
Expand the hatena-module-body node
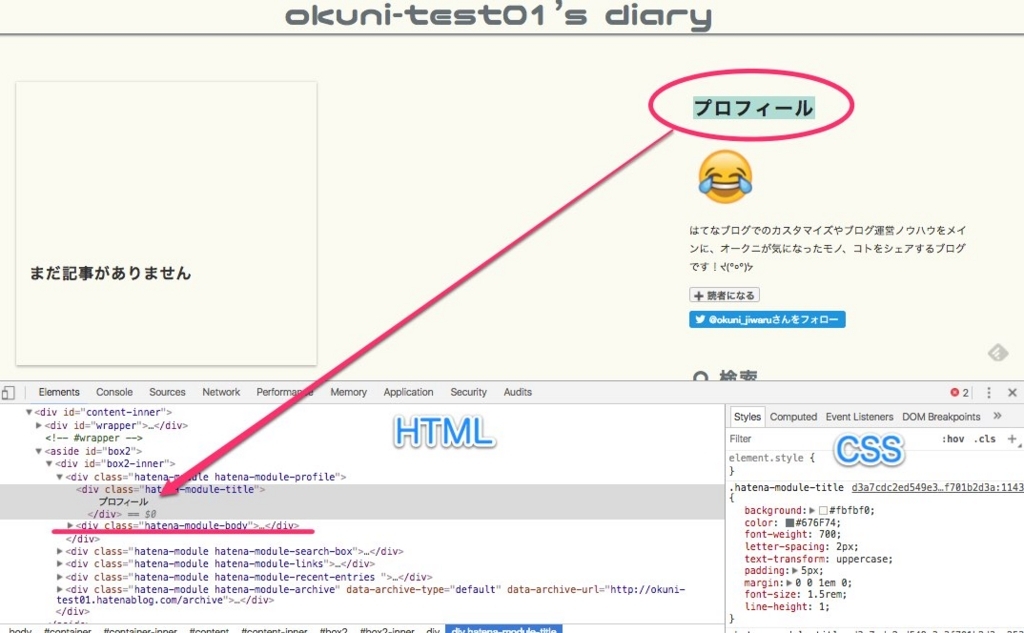pyautogui.click(x=70, y=525)
